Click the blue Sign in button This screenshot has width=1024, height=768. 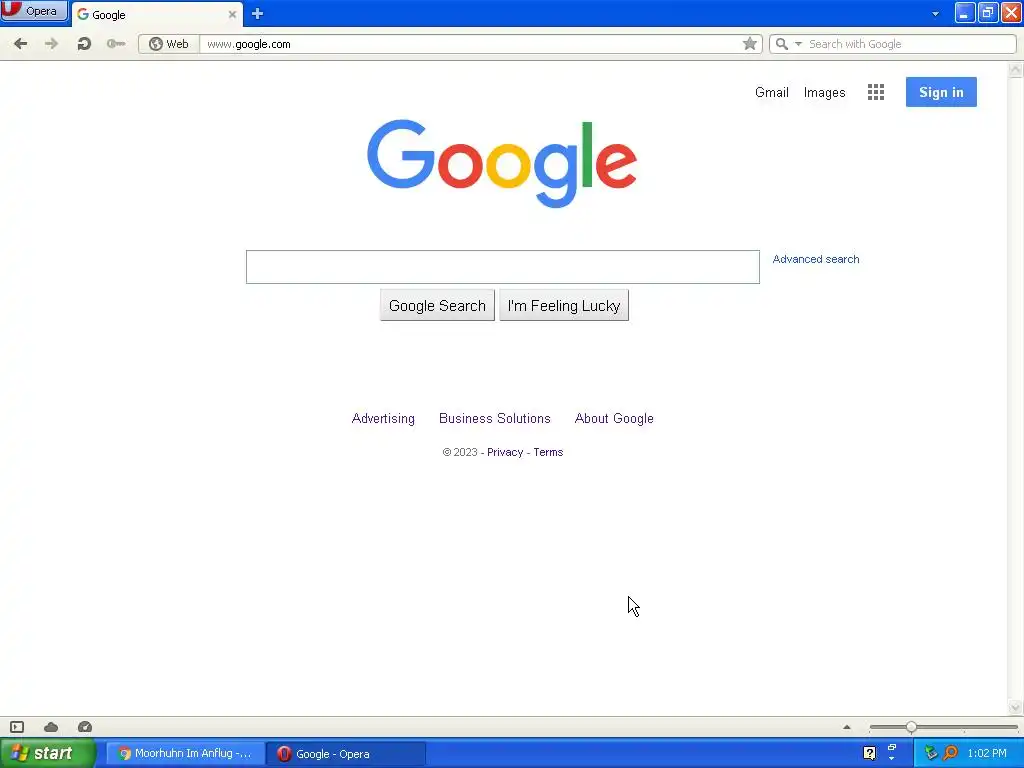click(x=941, y=92)
